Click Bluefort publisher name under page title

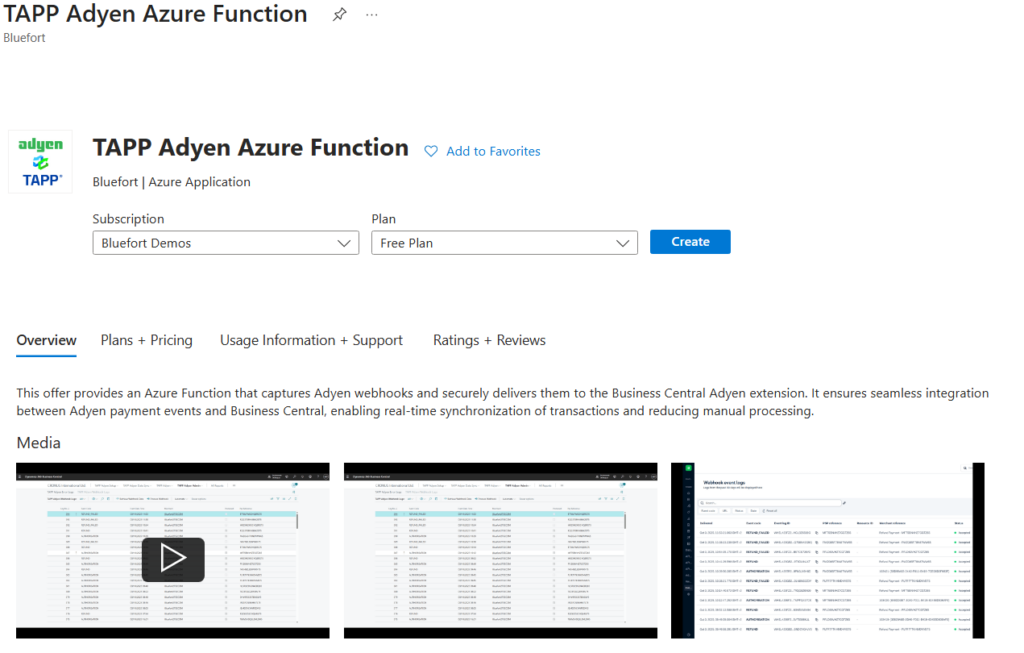pyautogui.click(x=24, y=38)
